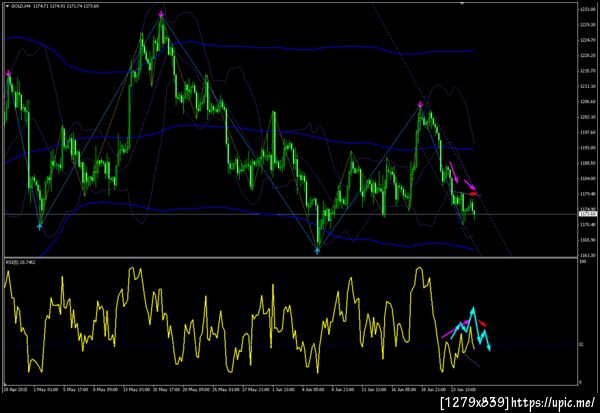Click the RSI(5) indicator label
600x413 pixels.
(21, 262)
